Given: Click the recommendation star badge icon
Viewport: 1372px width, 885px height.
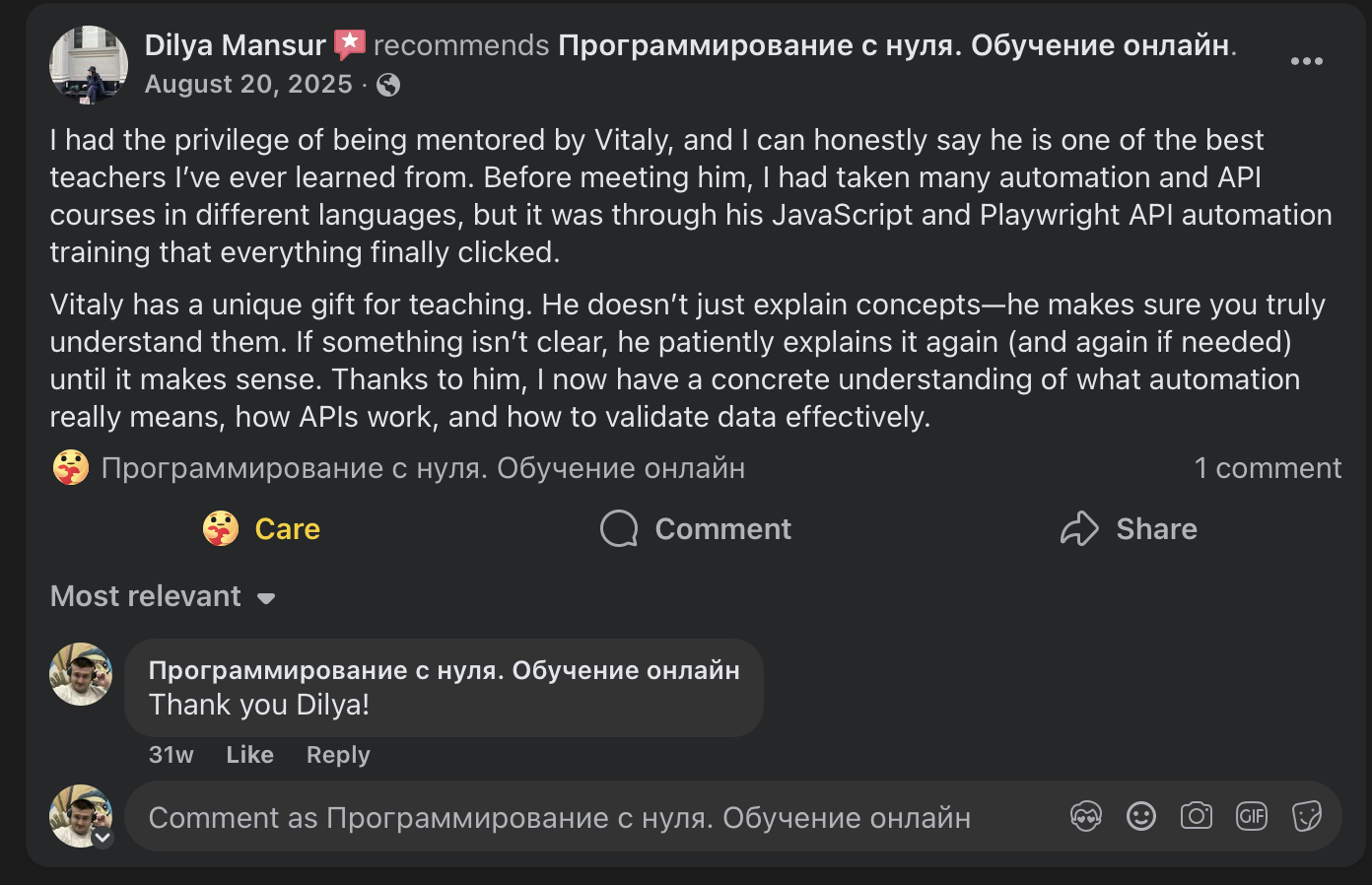Looking at the screenshot, I should click(350, 44).
